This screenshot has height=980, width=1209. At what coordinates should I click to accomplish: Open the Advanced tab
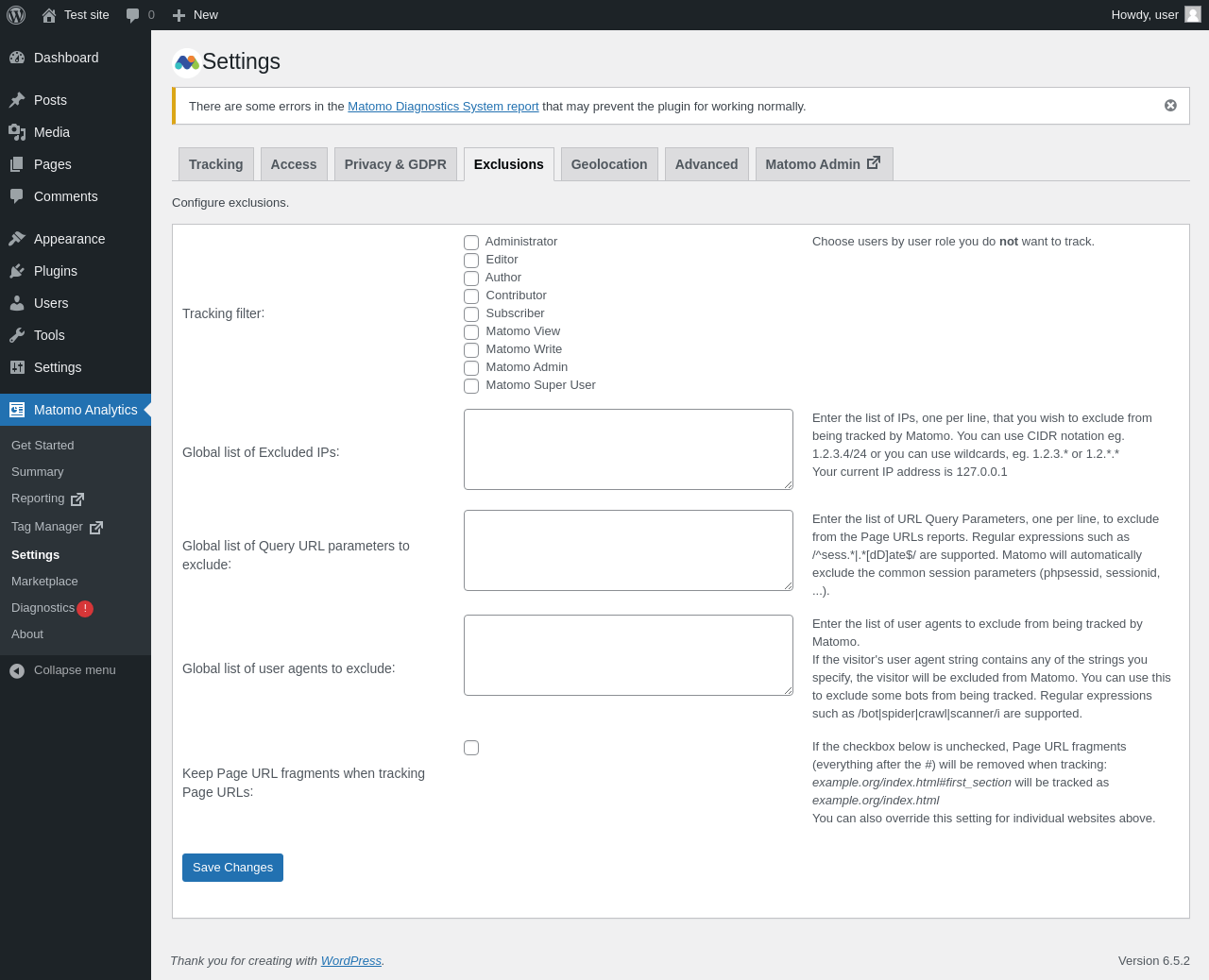tap(707, 164)
